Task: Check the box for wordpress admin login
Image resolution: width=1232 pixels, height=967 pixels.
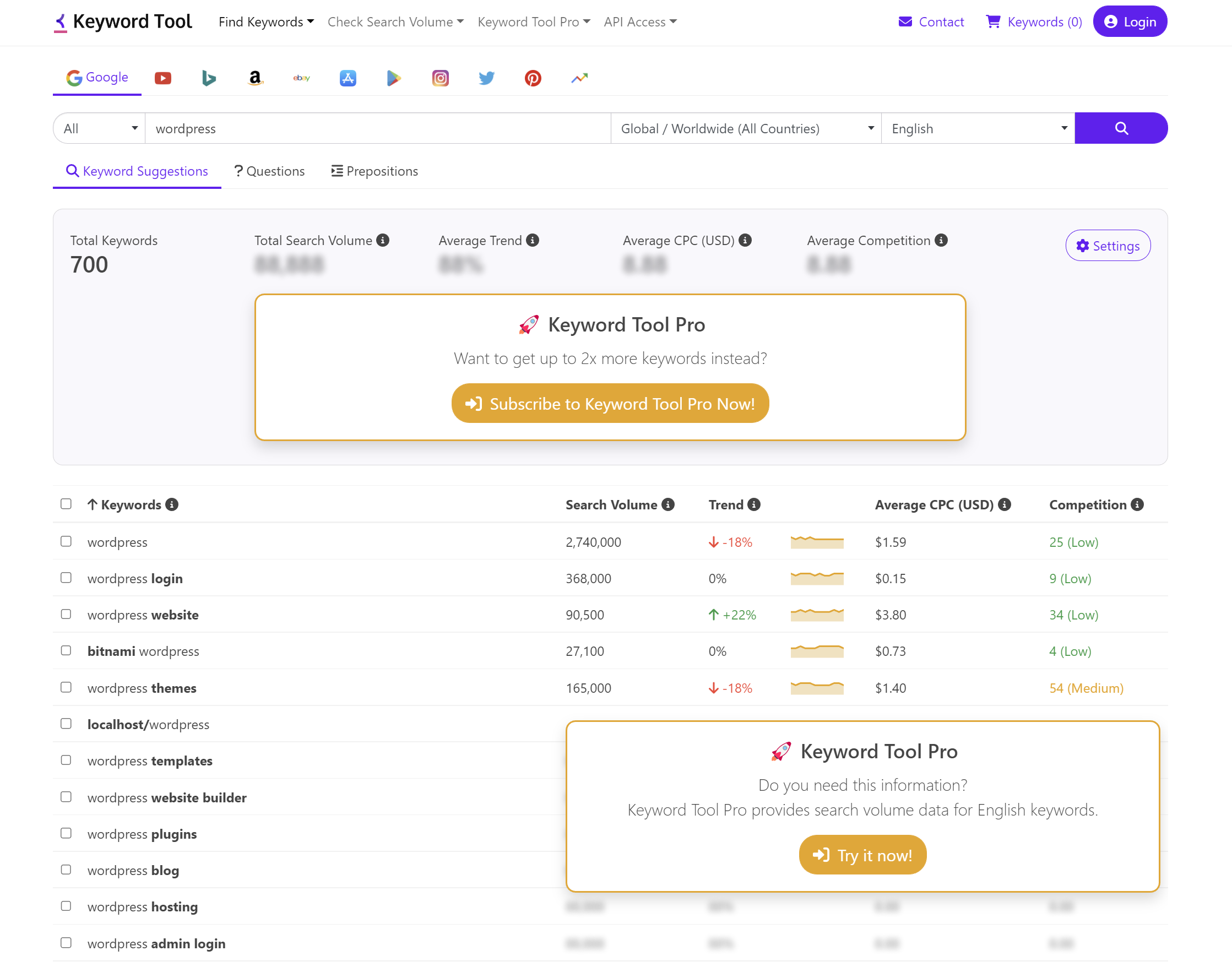Action: point(66,943)
